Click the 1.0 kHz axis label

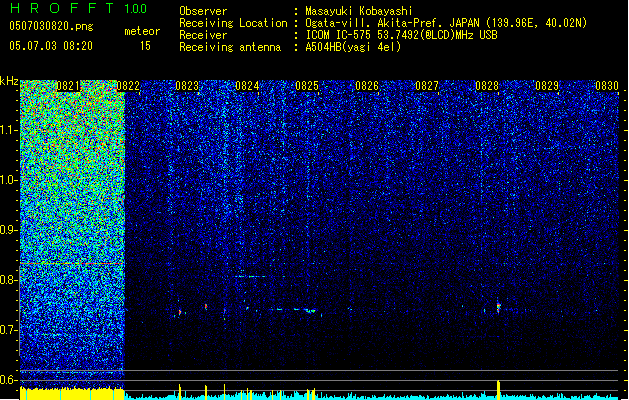coord(9,180)
